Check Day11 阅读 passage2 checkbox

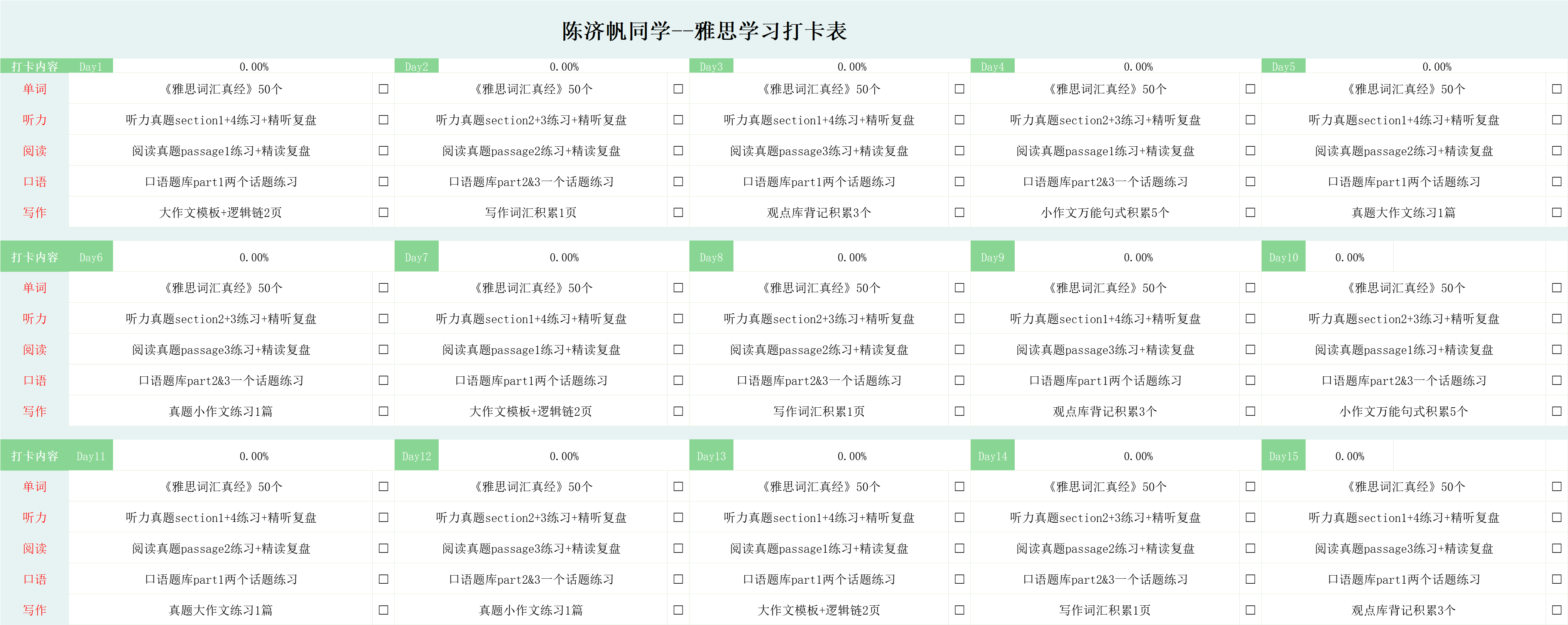pyautogui.click(x=384, y=548)
